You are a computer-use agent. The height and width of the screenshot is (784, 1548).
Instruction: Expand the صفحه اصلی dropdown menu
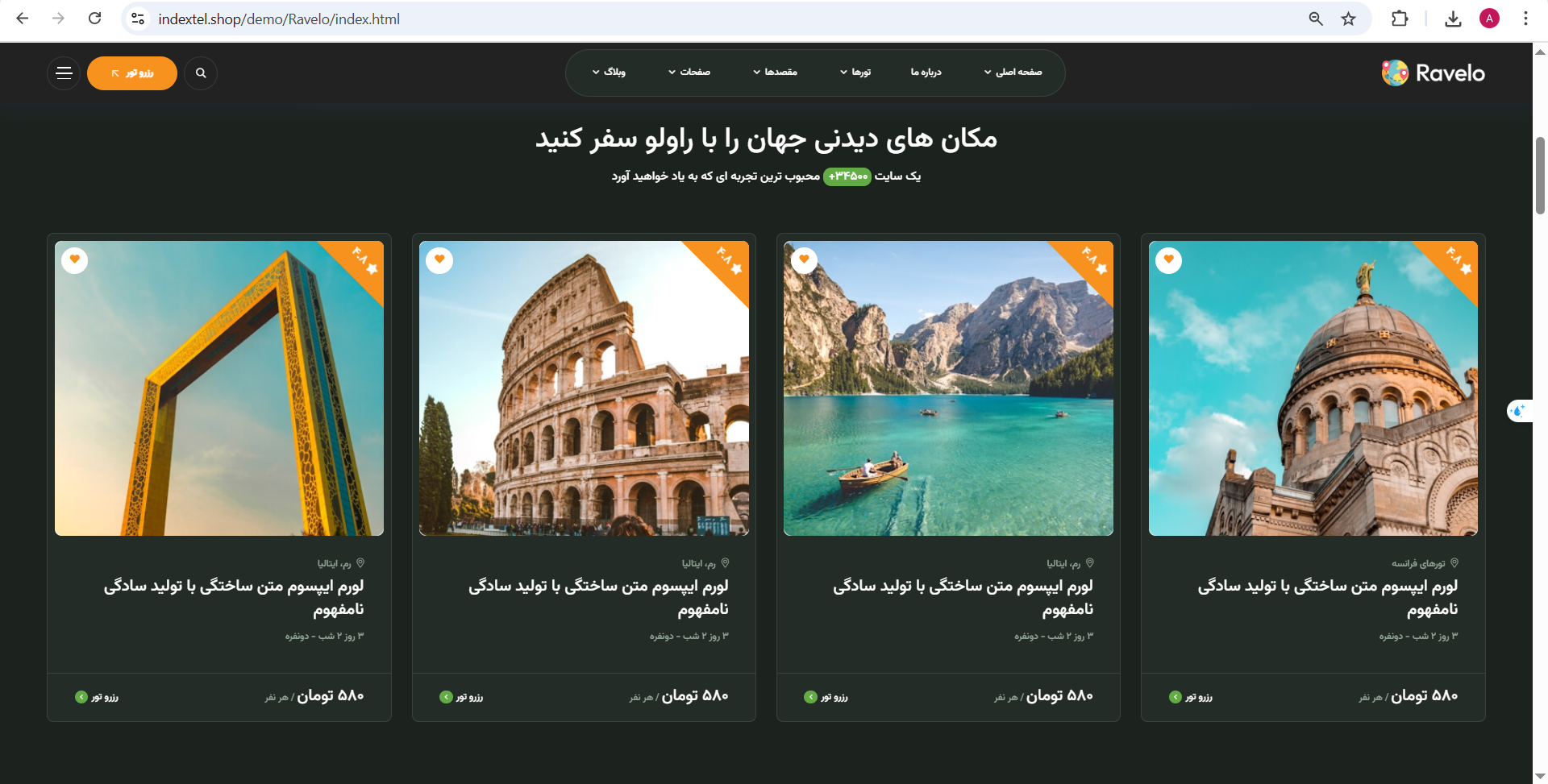pos(1013,73)
